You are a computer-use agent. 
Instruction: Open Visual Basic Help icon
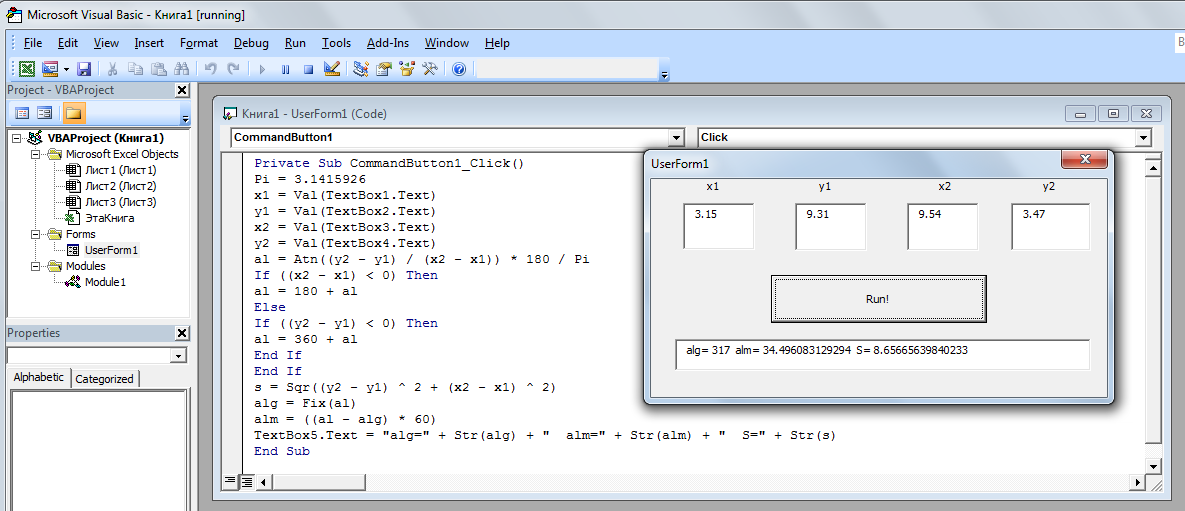[458, 70]
